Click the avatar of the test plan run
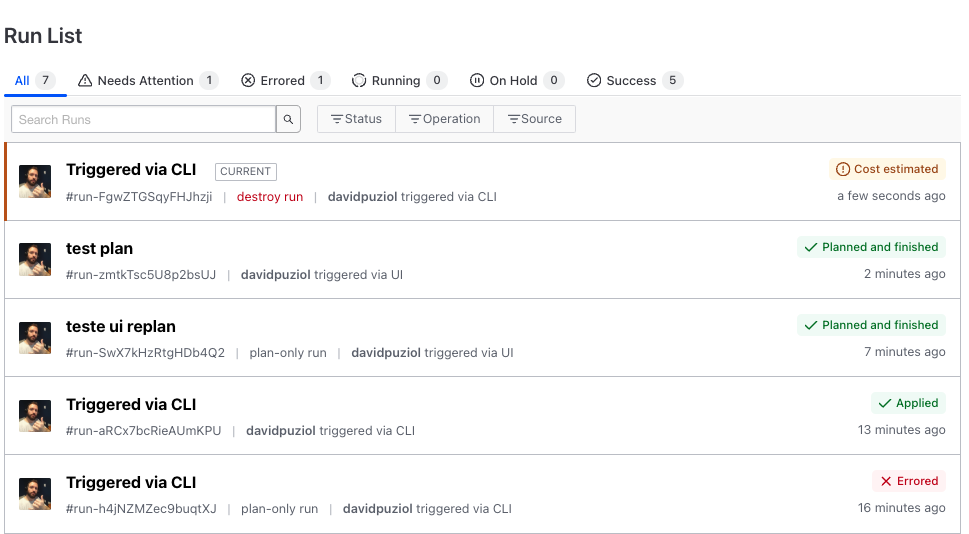969x534 pixels. 35,260
